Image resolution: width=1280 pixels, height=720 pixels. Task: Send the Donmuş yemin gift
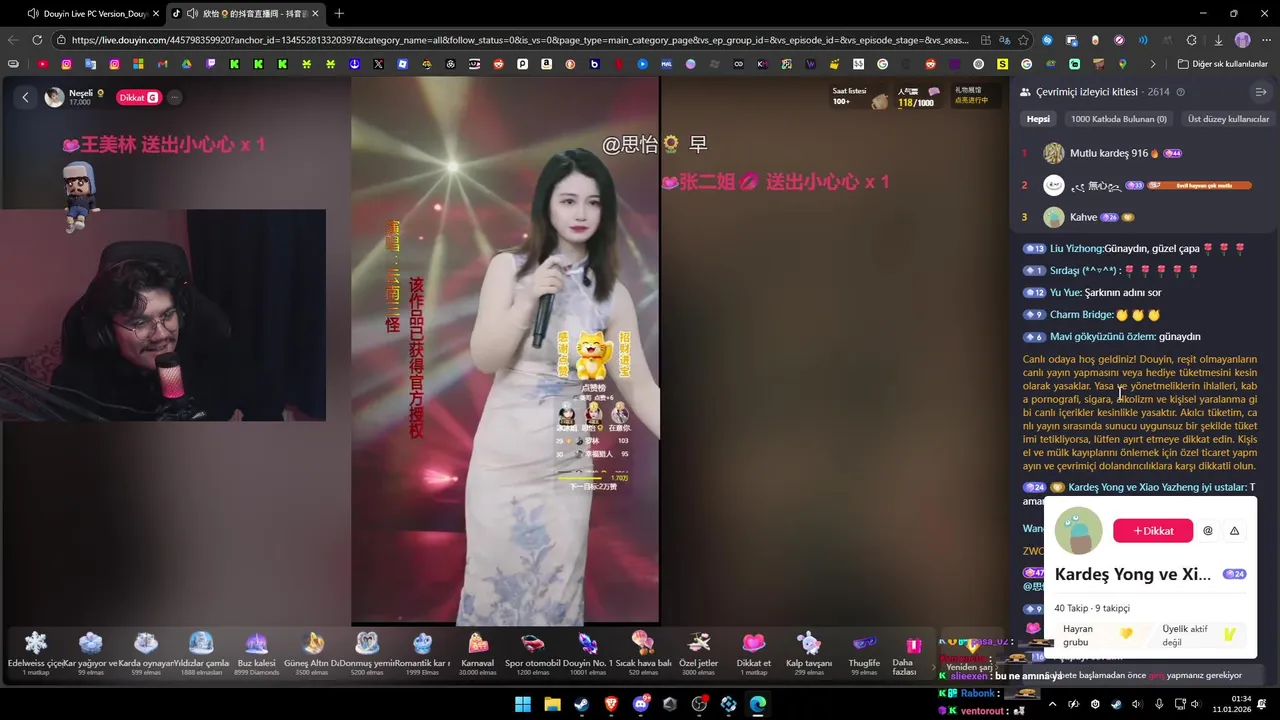tap(367, 653)
